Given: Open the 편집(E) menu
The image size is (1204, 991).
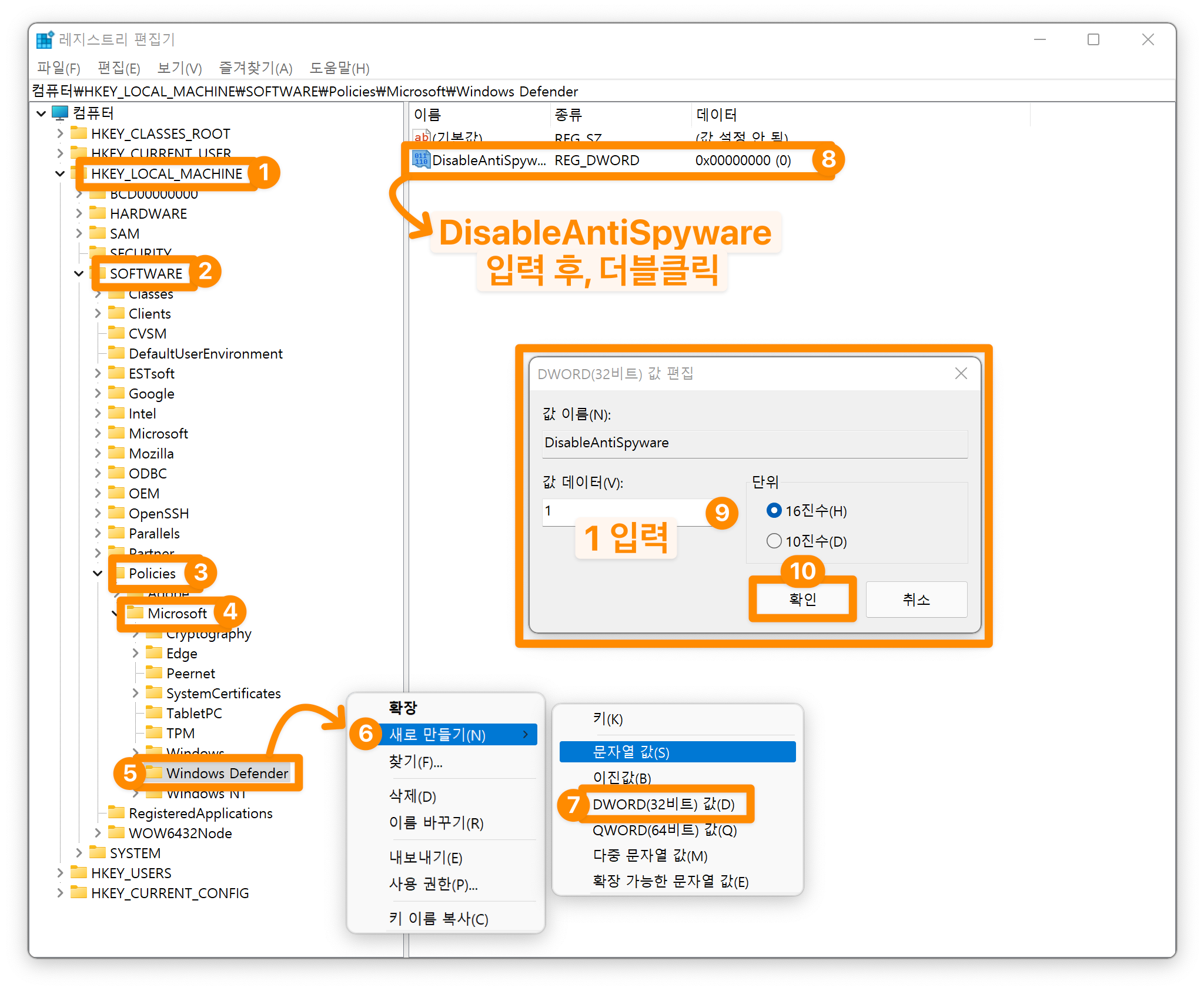Looking at the screenshot, I should pos(119,68).
